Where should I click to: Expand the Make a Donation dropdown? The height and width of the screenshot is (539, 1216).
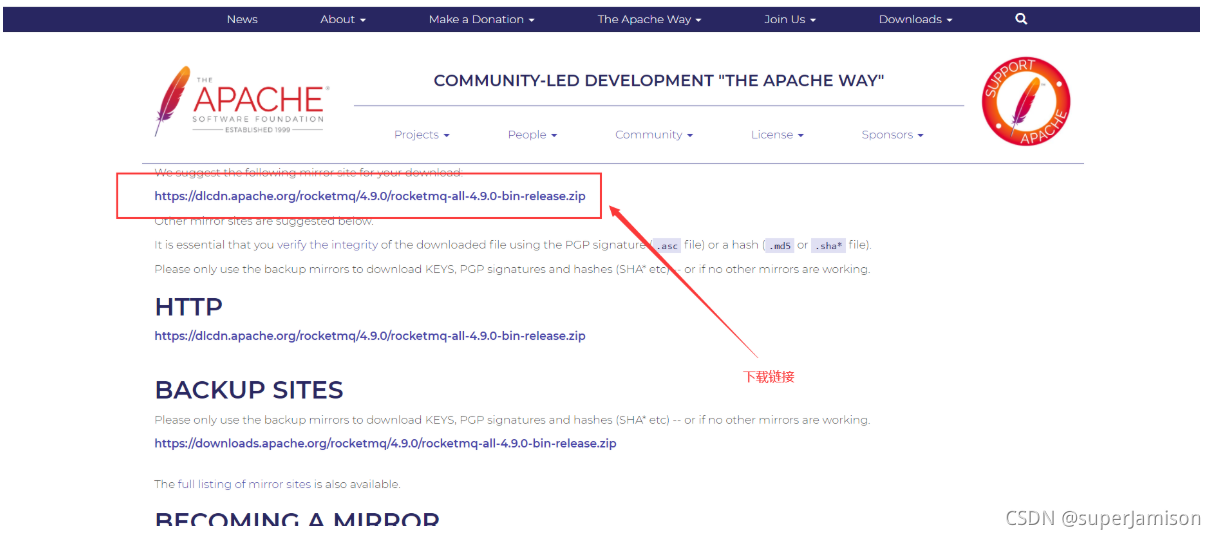(x=482, y=19)
